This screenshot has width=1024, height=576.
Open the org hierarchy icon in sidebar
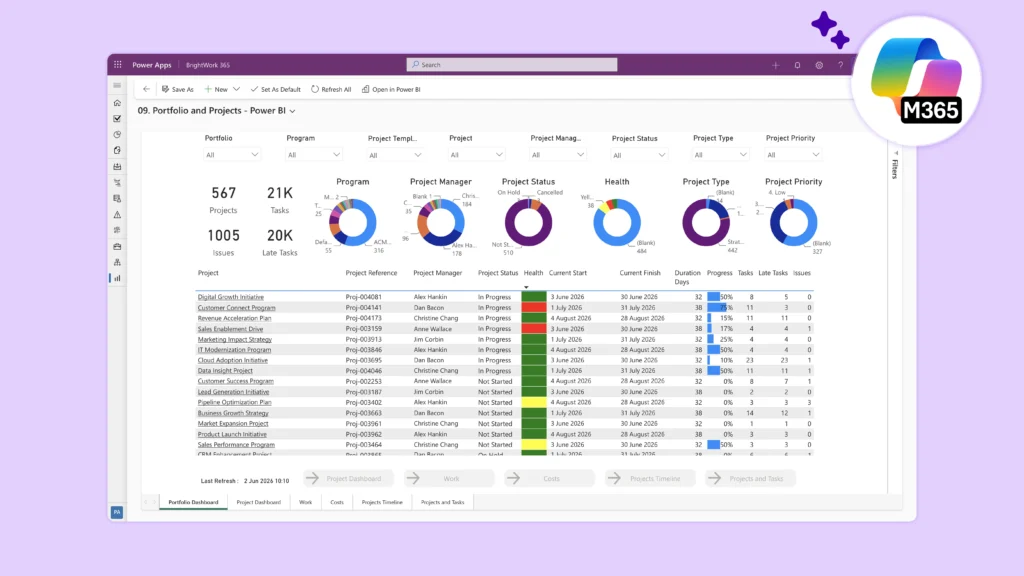tap(117, 262)
